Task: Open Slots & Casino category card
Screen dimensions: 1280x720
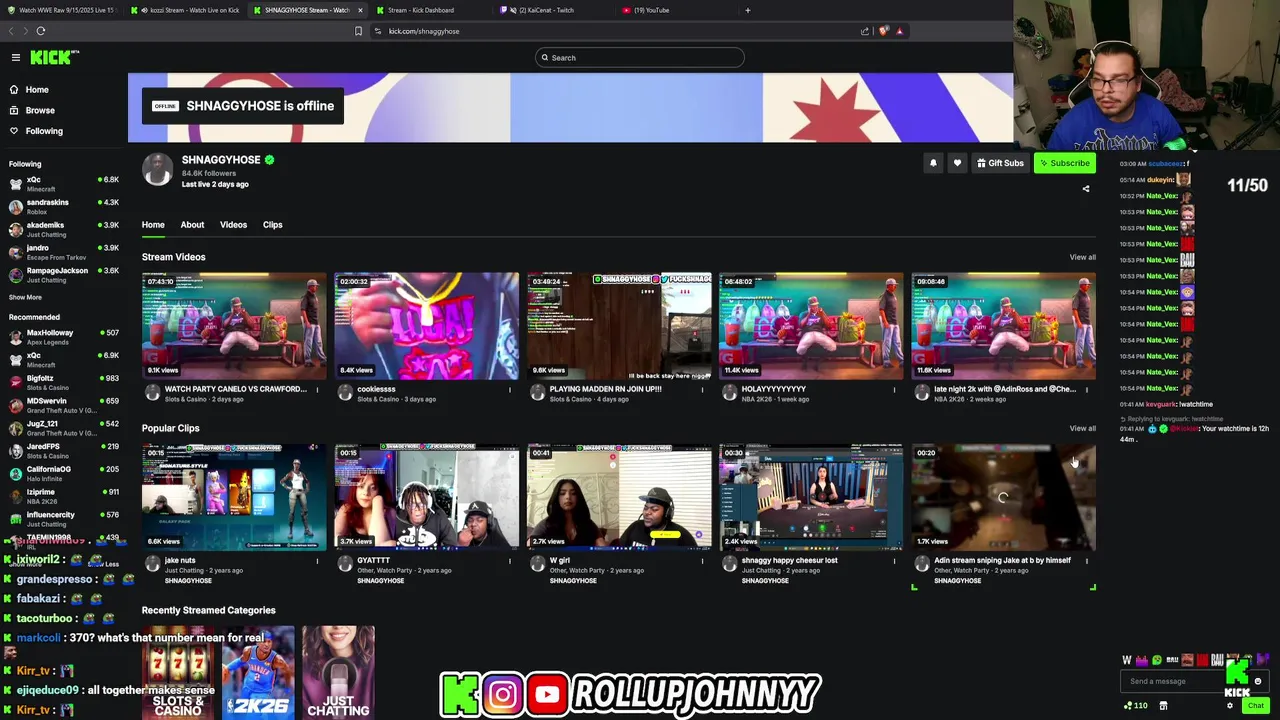Action: (178, 672)
